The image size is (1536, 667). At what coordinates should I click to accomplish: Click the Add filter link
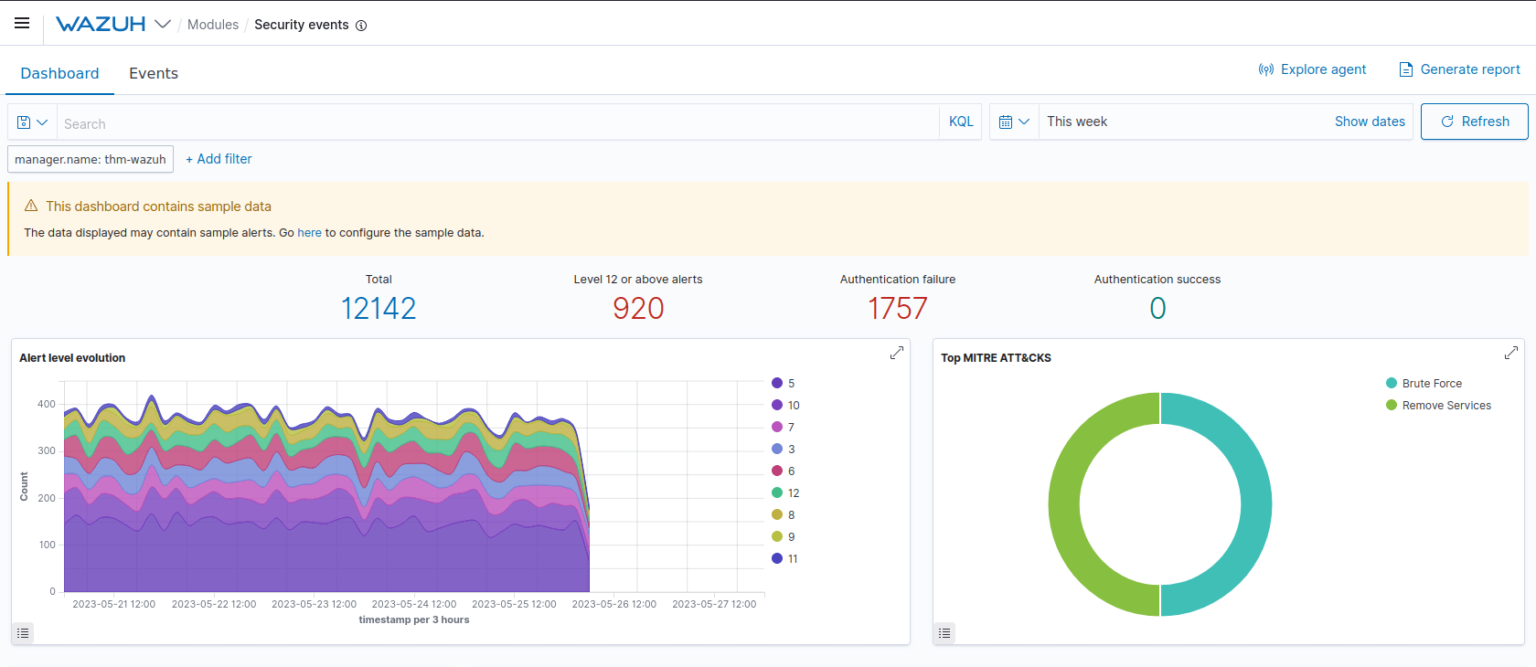coord(219,159)
